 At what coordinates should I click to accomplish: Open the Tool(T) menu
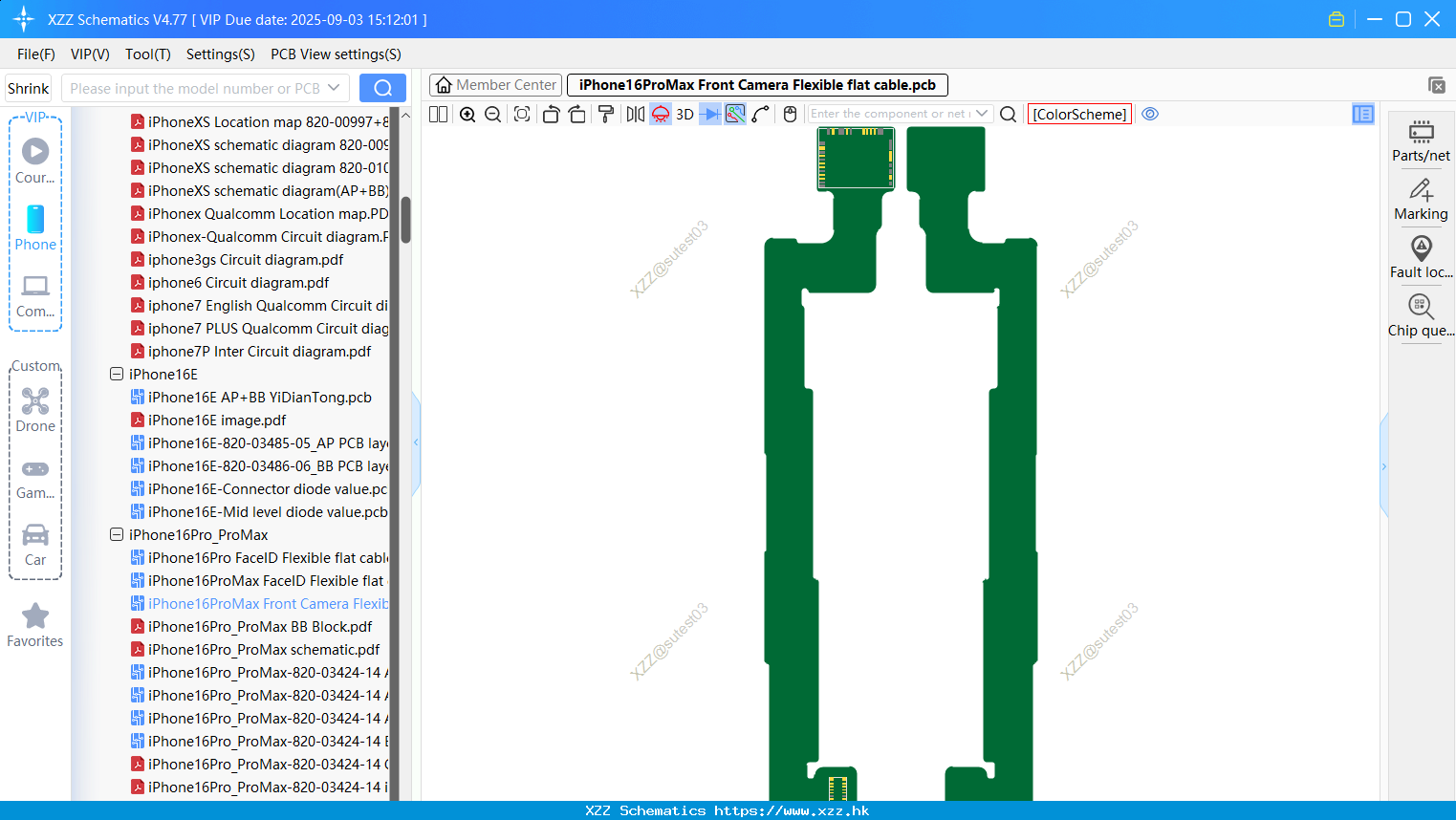(148, 54)
